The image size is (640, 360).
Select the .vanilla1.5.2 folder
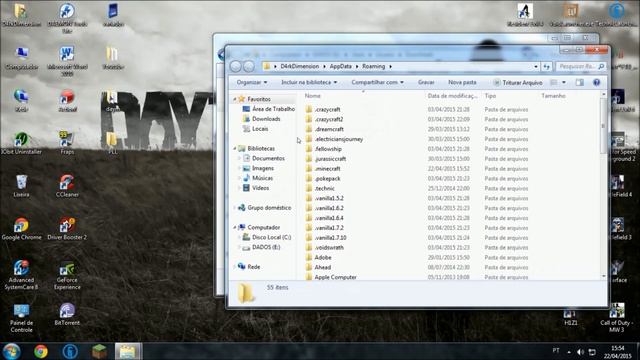click(x=329, y=198)
